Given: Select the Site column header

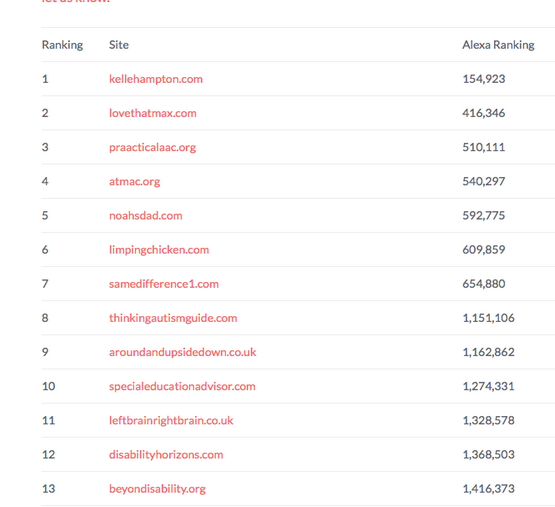Looking at the screenshot, I should [119, 45].
